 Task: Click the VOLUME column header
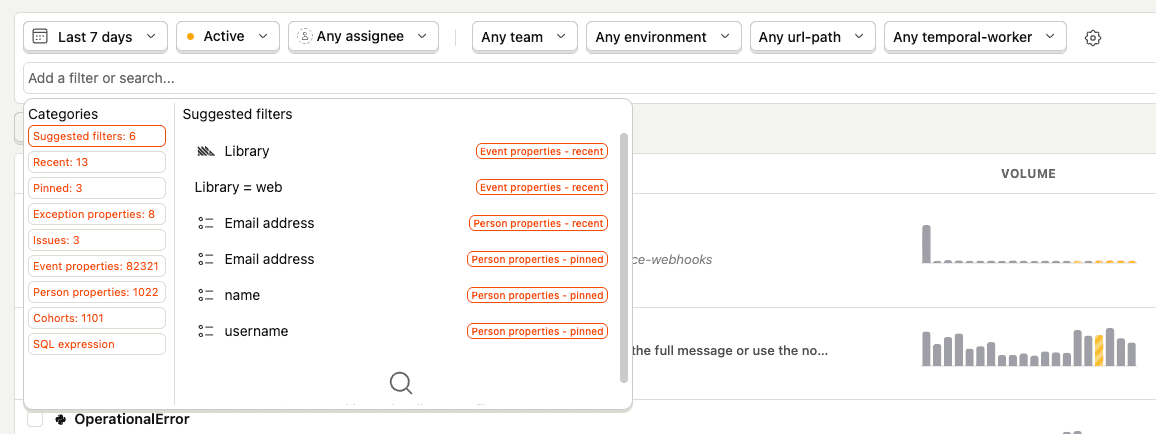[x=1028, y=174]
